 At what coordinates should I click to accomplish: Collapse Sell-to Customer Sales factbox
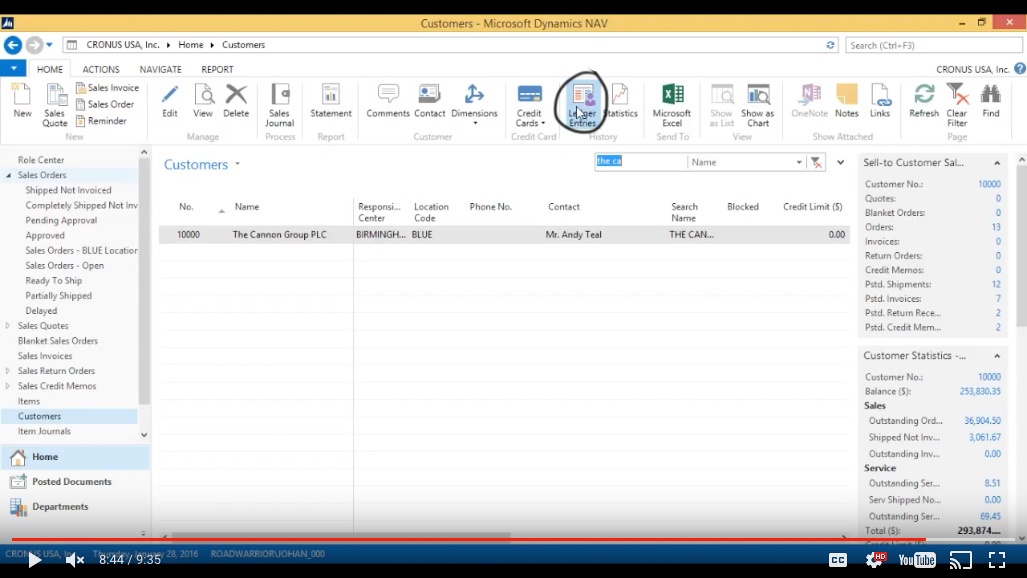997,163
